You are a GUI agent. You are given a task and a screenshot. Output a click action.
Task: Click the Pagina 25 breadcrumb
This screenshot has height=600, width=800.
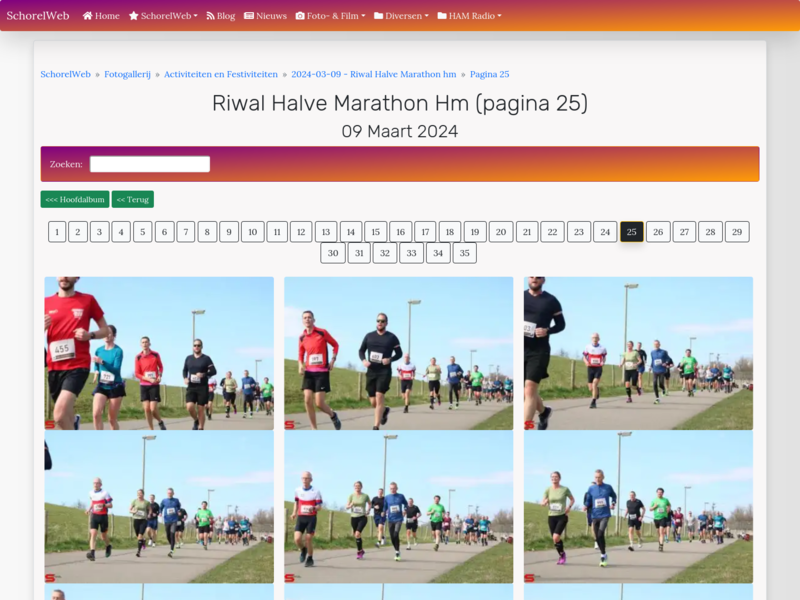489,74
